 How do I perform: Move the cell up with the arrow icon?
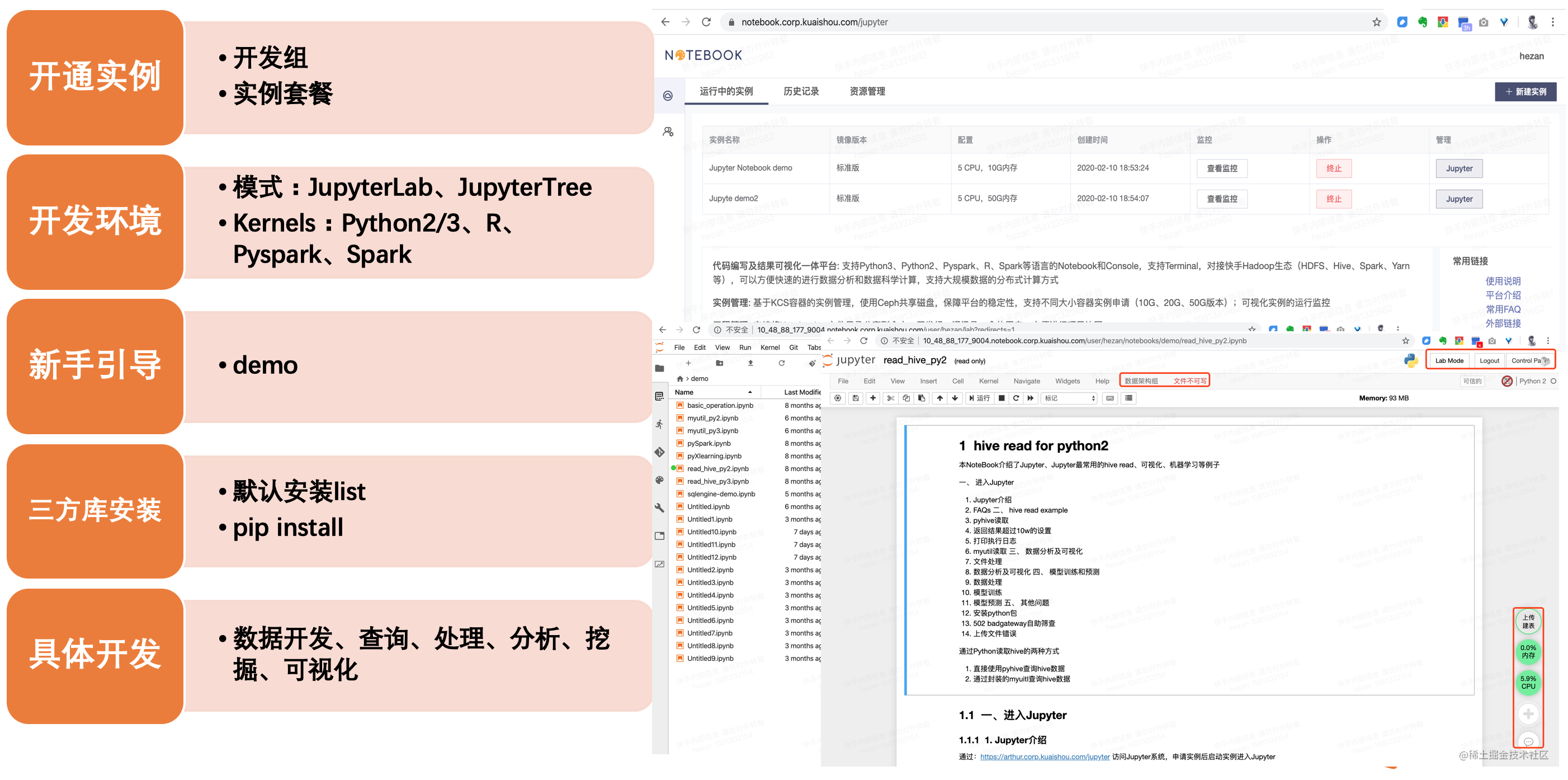click(x=940, y=398)
